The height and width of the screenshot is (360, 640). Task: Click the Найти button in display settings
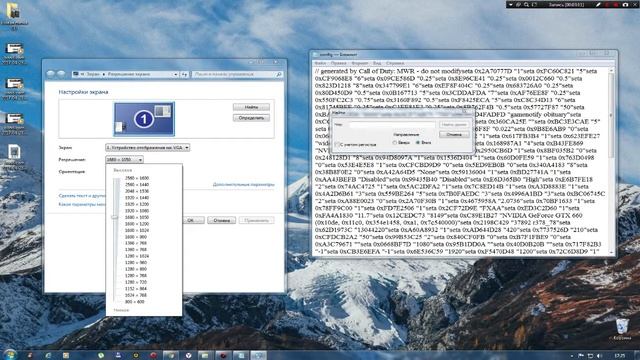click(251, 107)
